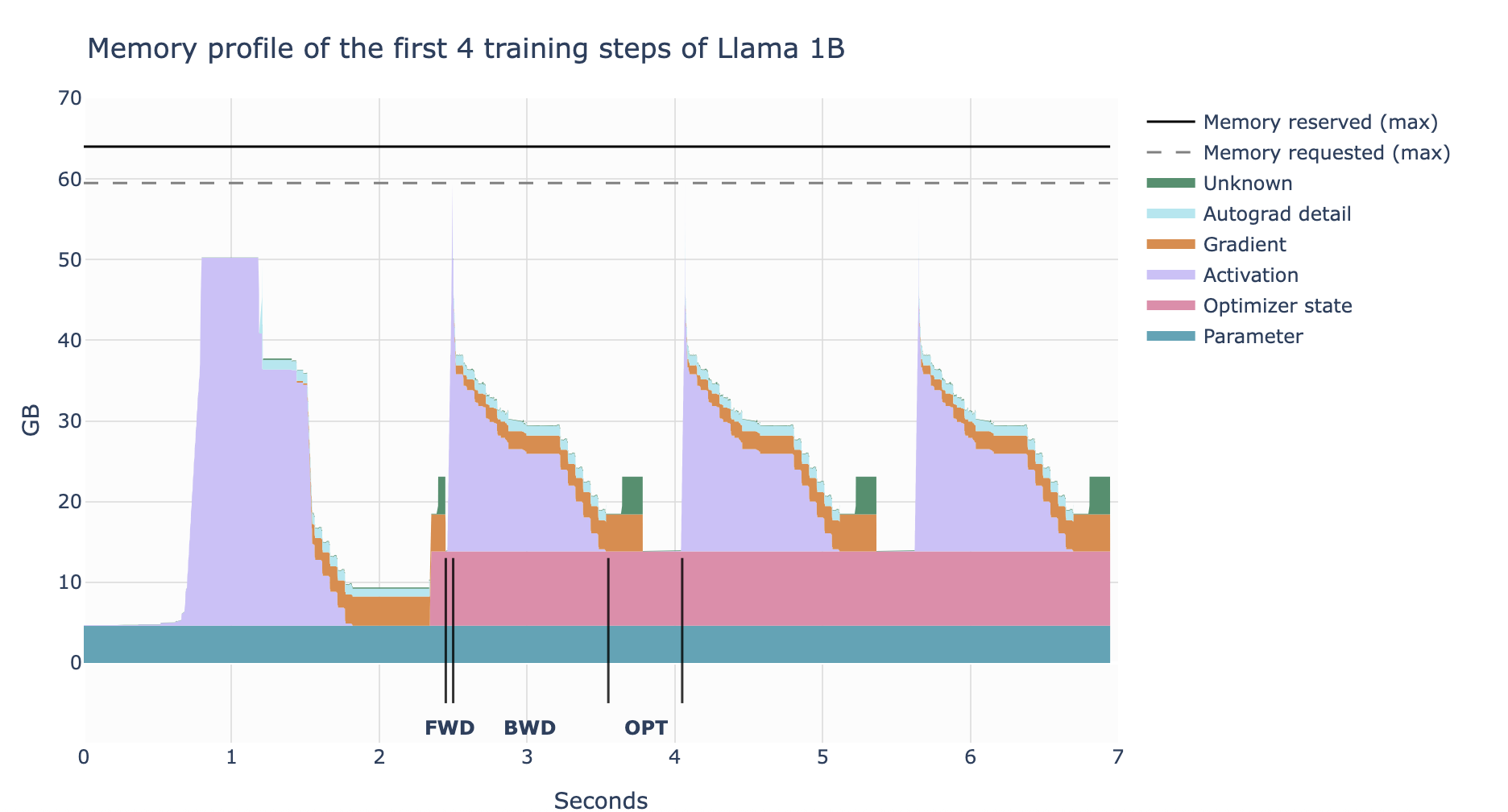This screenshot has height=812, width=1508.
Task: Click the x-axis tick label 4
Action: tap(674, 757)
